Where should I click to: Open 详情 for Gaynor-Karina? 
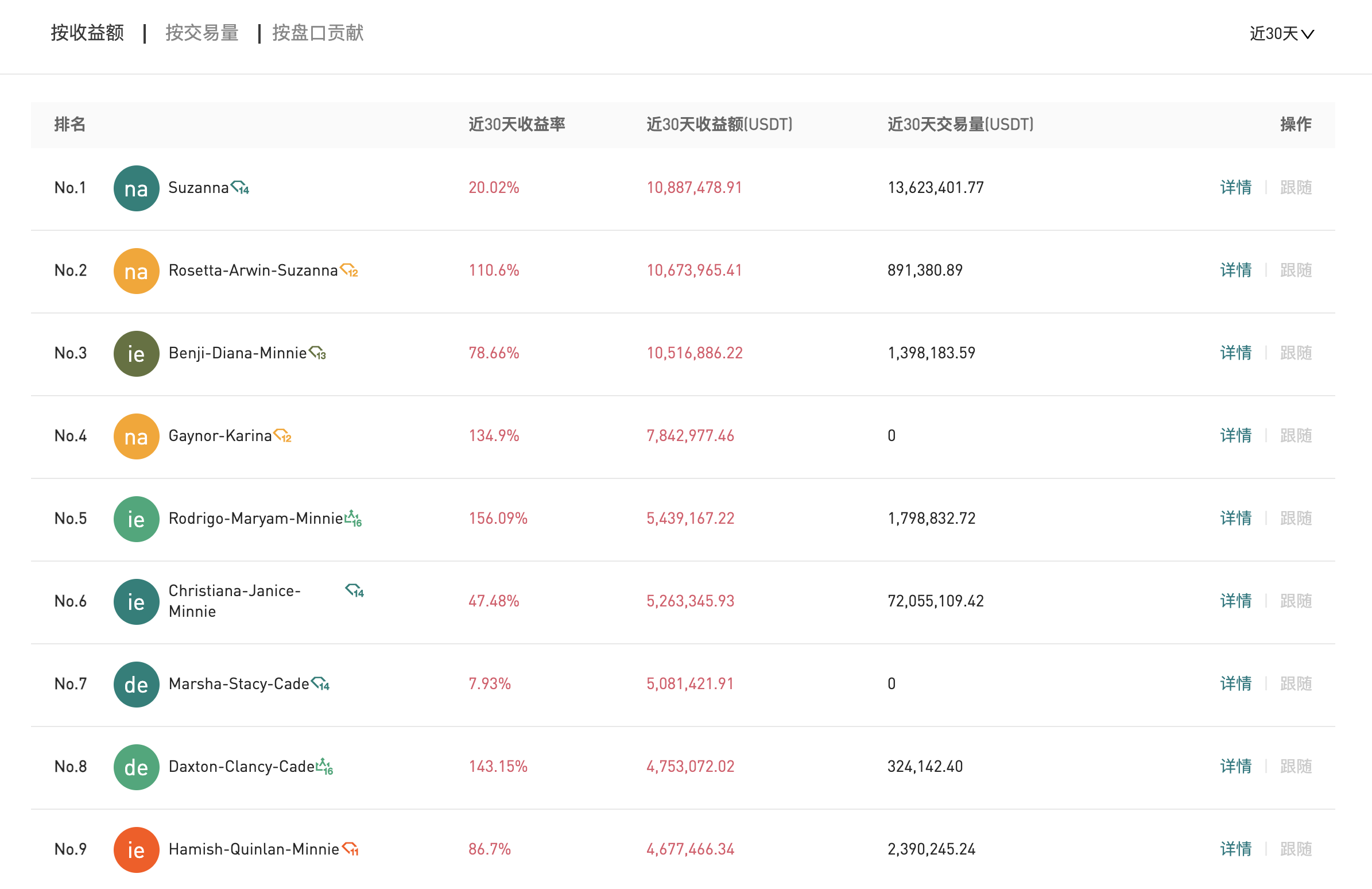pyautogui.click(x=1235, y=435)
